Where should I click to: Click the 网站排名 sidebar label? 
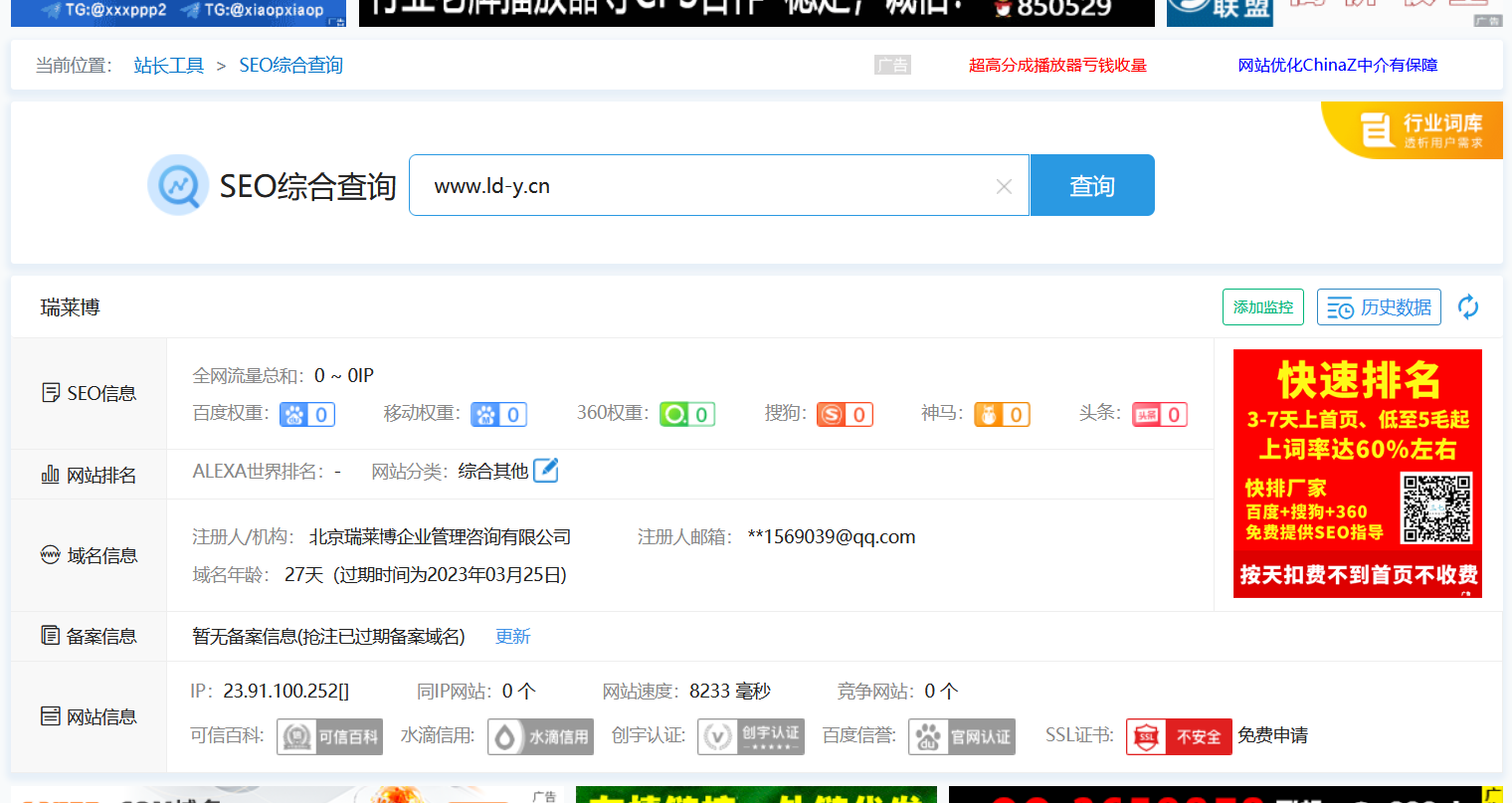pos(90,475)
